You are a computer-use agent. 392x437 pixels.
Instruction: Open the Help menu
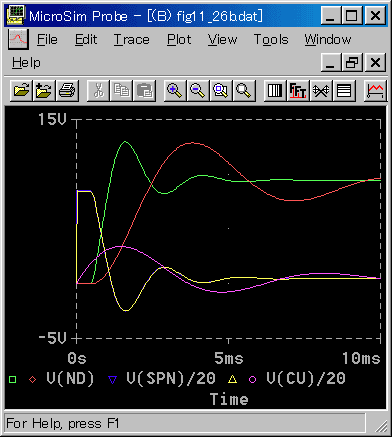click(x=26, y=63)
